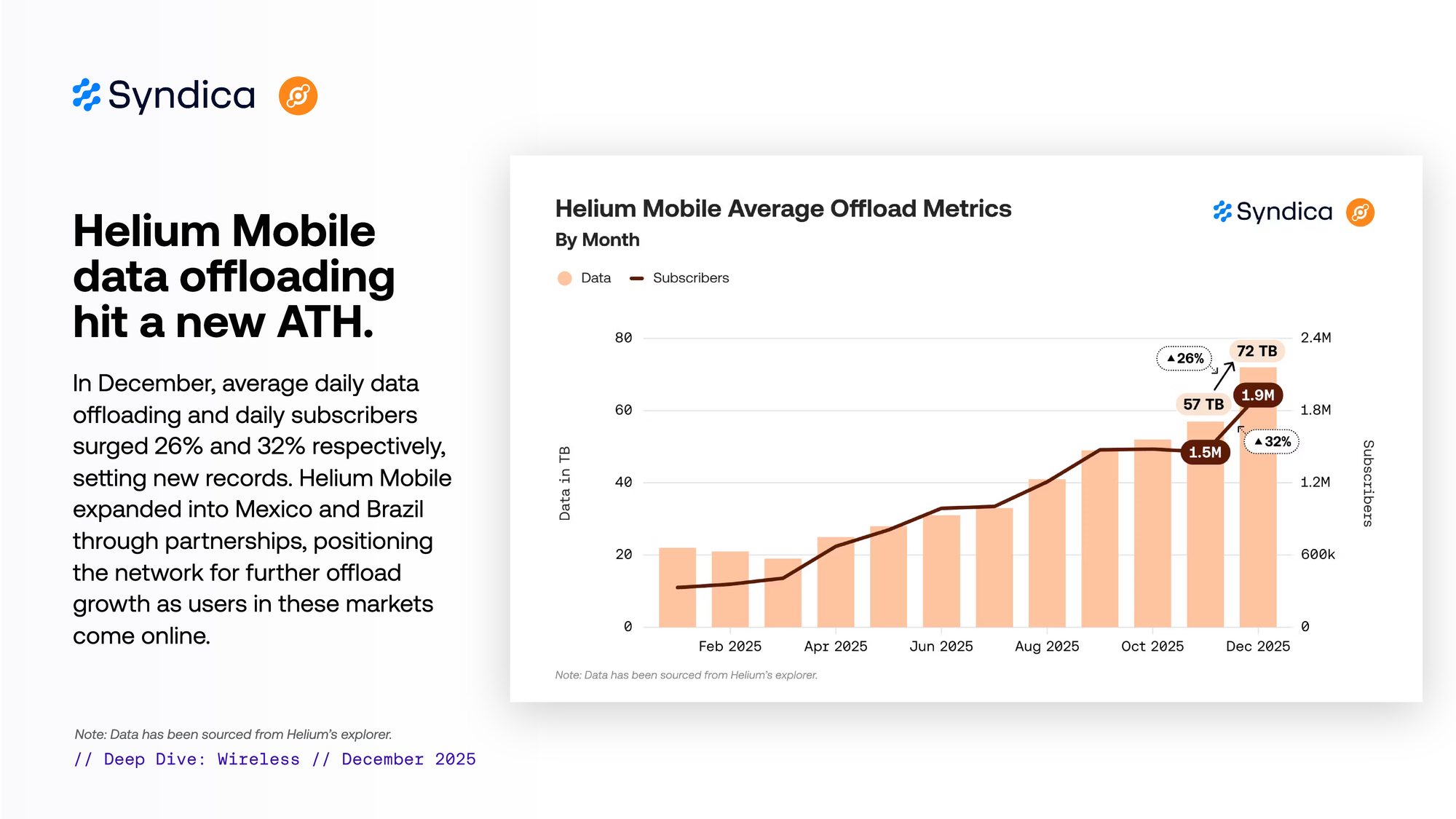Toggle the Subscribers legend item
Screen dimensions: 1456x819
click(689, 278)
